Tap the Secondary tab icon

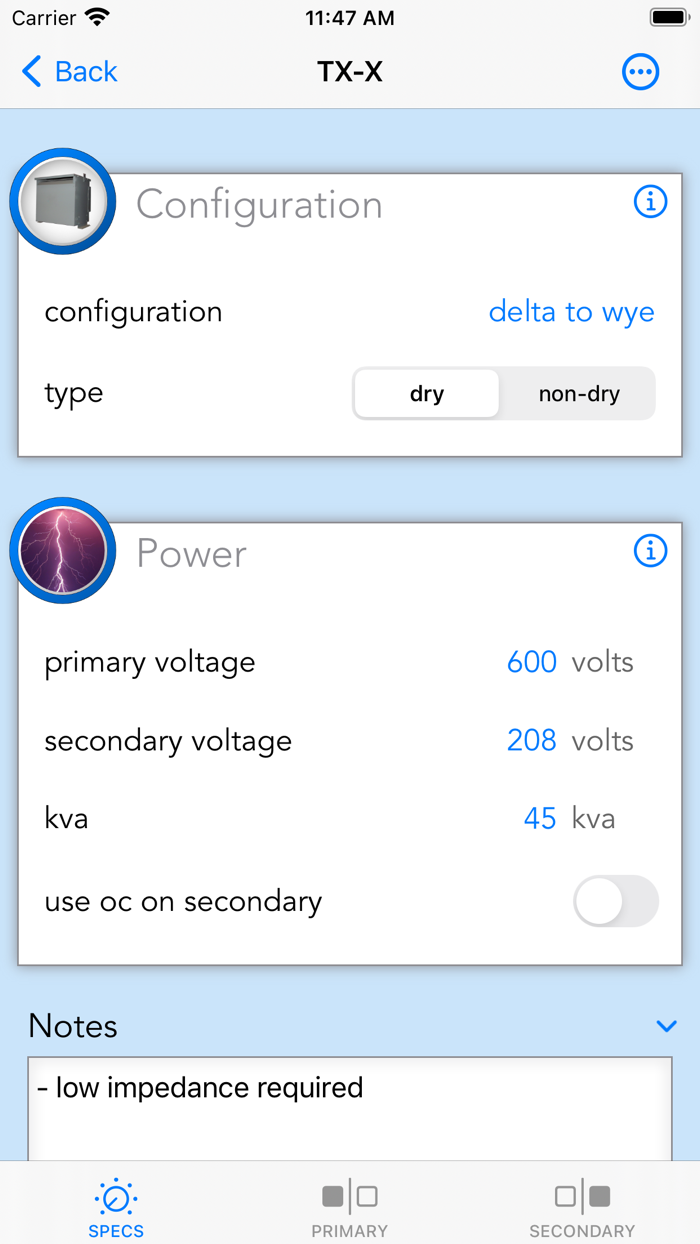pyautogui.click(x=582, y=1196)
